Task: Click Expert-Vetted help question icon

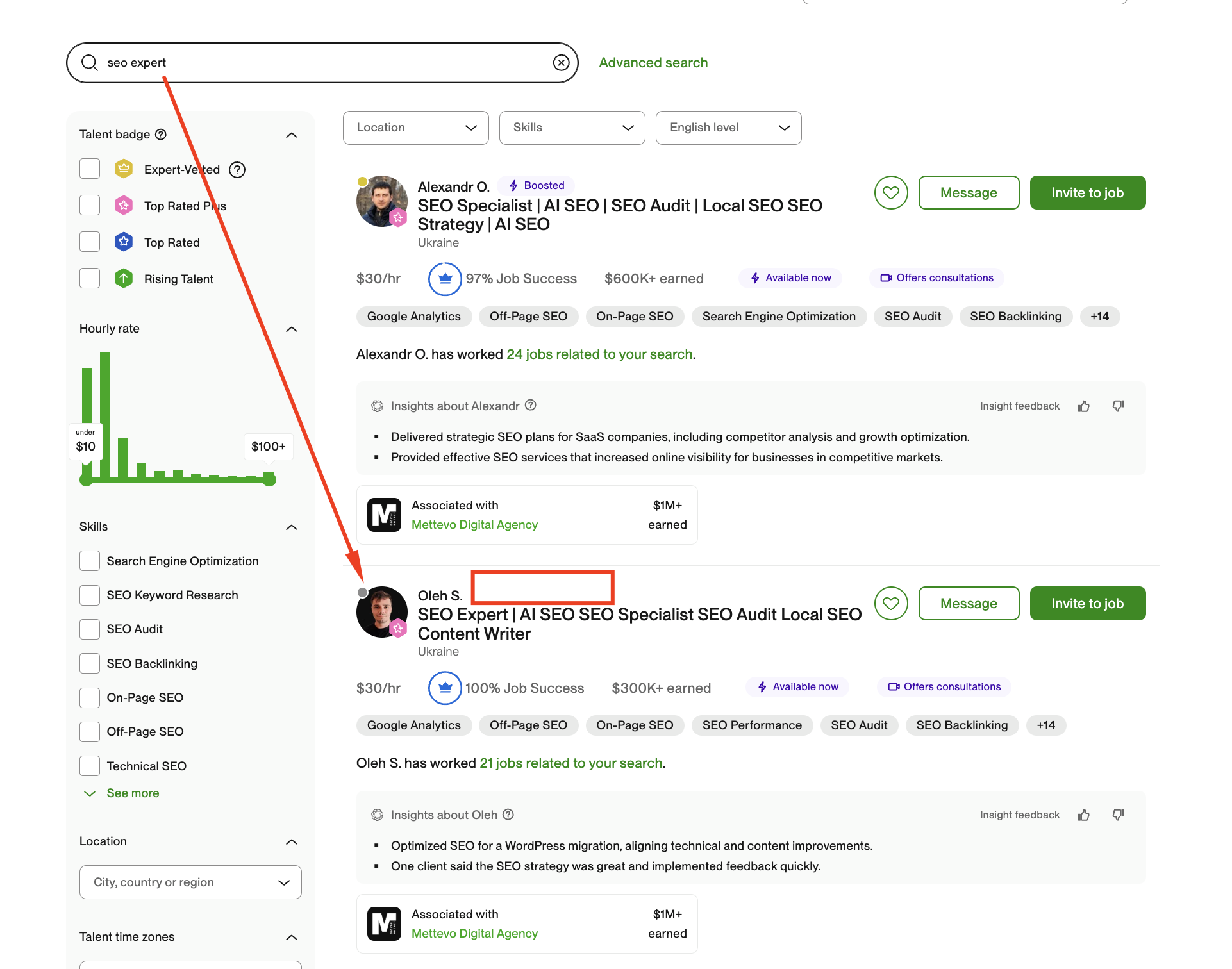Action: [x=237, y=170]
